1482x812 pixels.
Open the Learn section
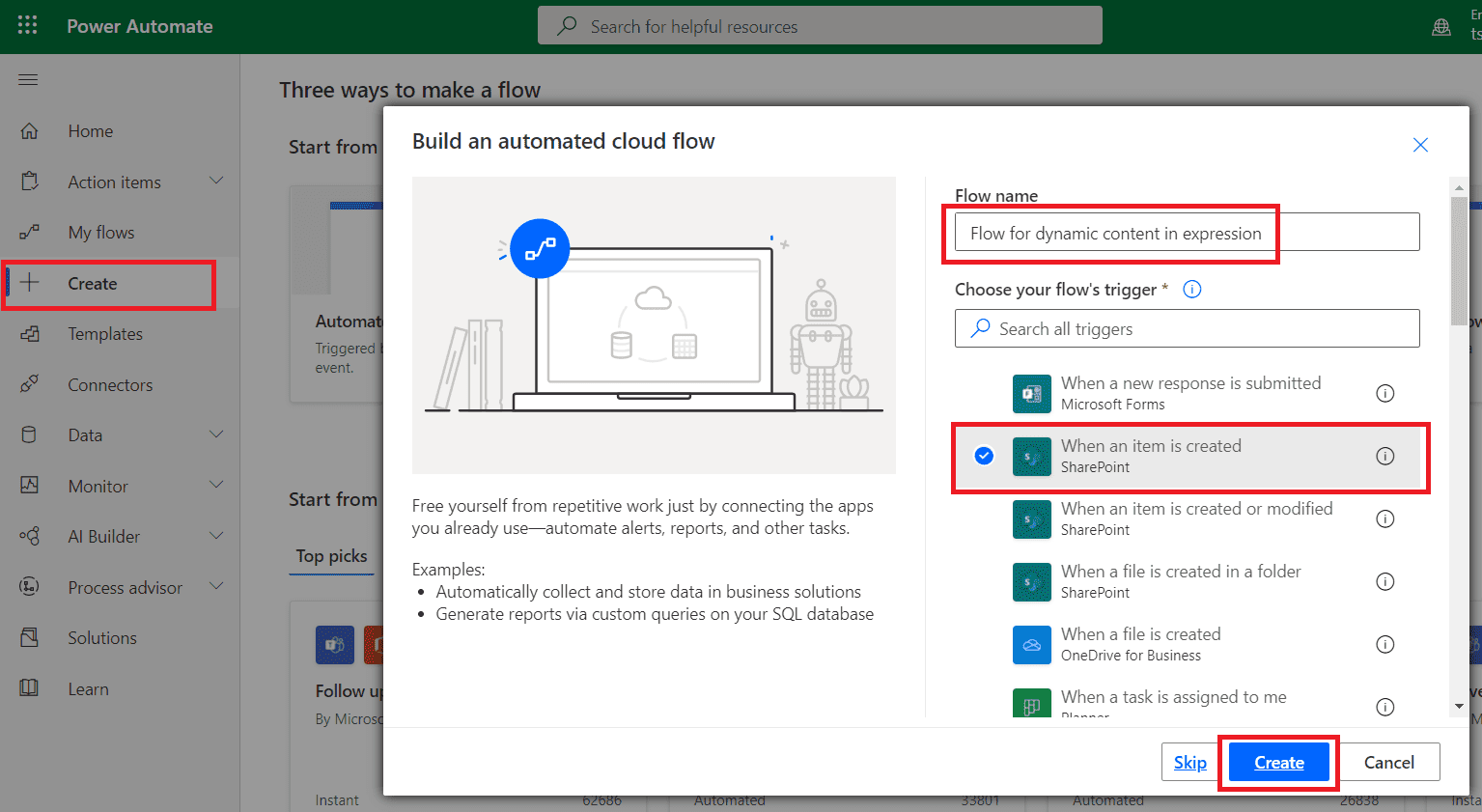coord(88,688)
